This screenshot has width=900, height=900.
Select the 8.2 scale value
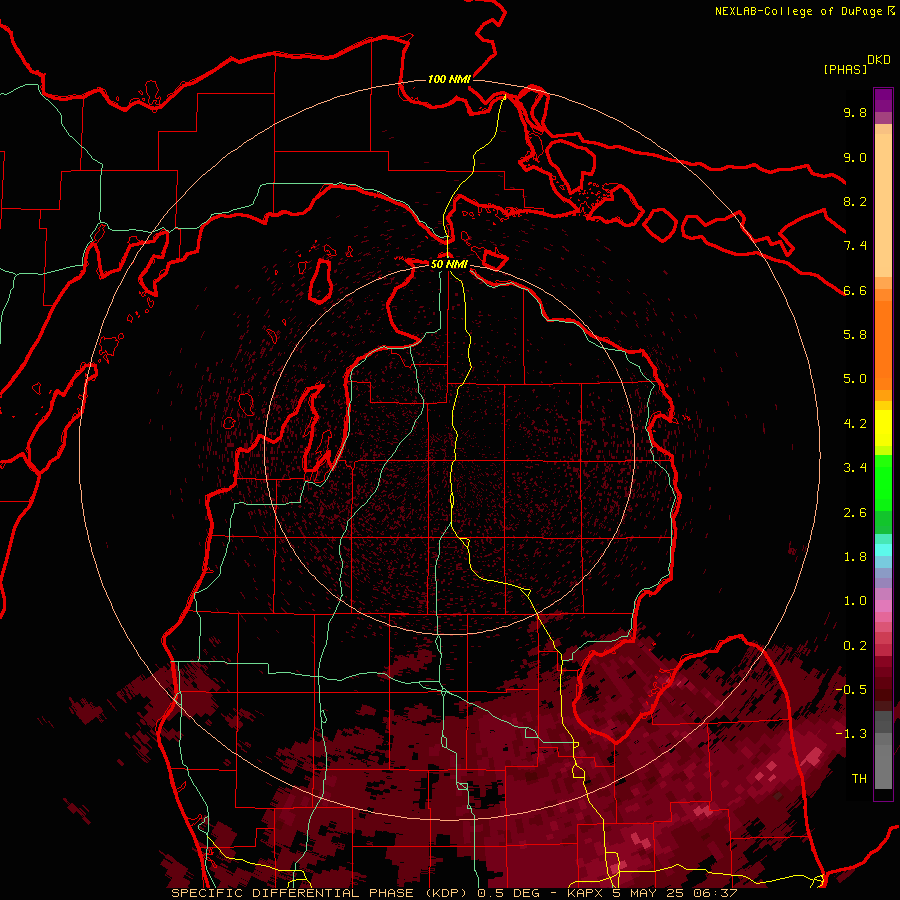point(855,201)
